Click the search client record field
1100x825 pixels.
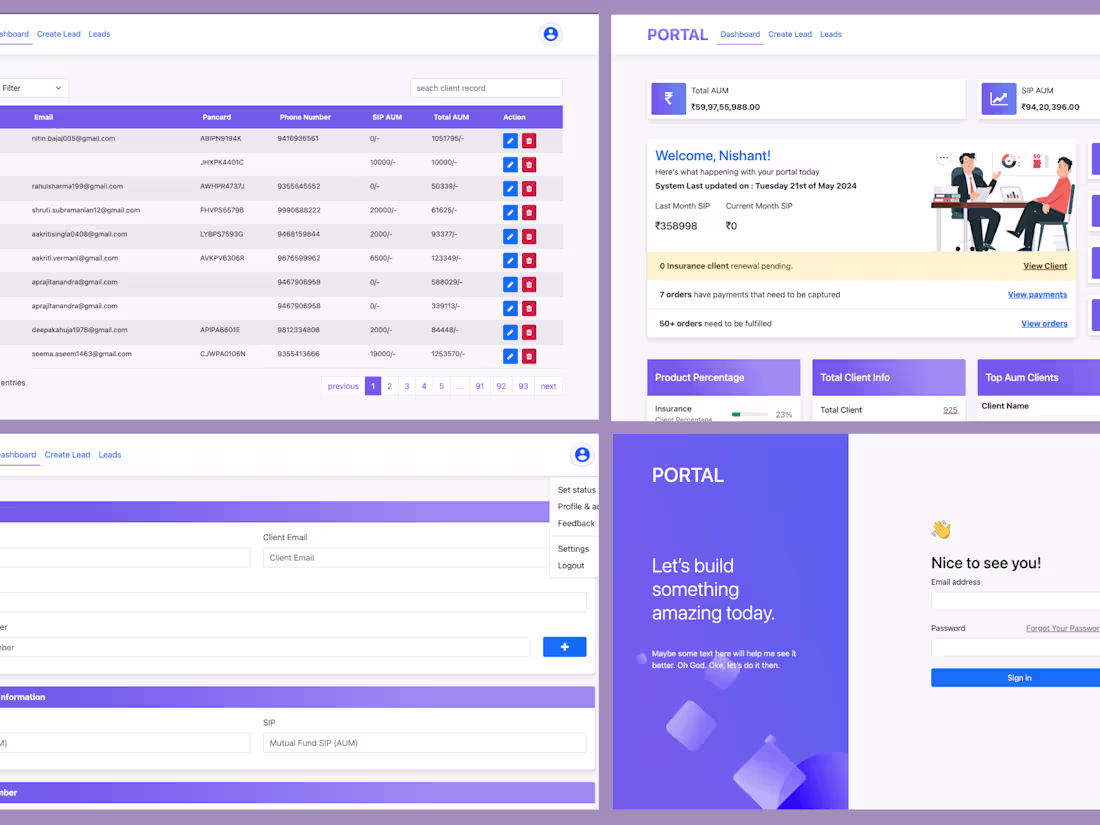click(485, 87)
